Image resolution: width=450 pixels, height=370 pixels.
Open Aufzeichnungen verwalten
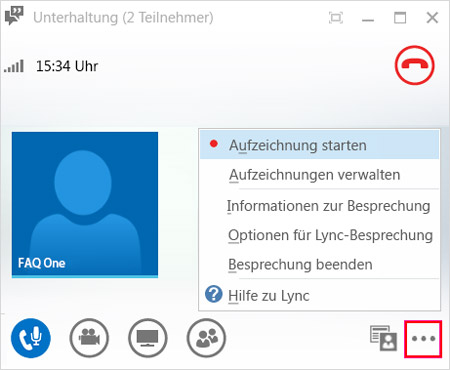[319, 175]
